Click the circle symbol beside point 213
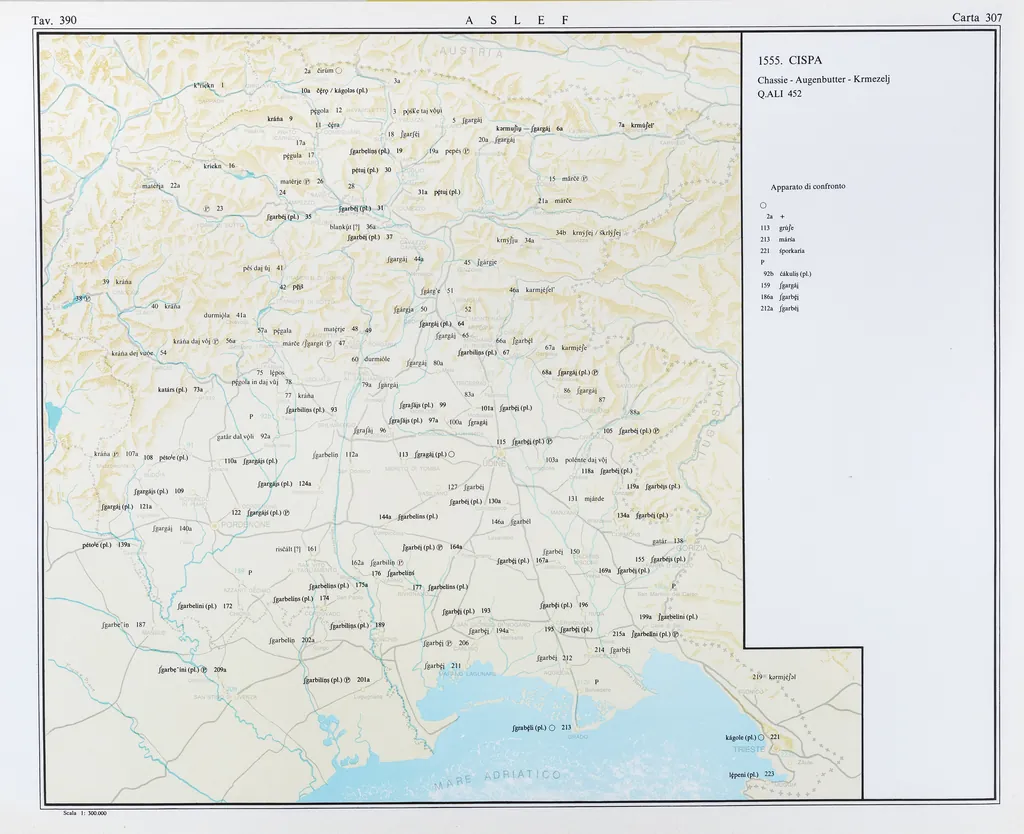1024x834 pixels. 552,727
